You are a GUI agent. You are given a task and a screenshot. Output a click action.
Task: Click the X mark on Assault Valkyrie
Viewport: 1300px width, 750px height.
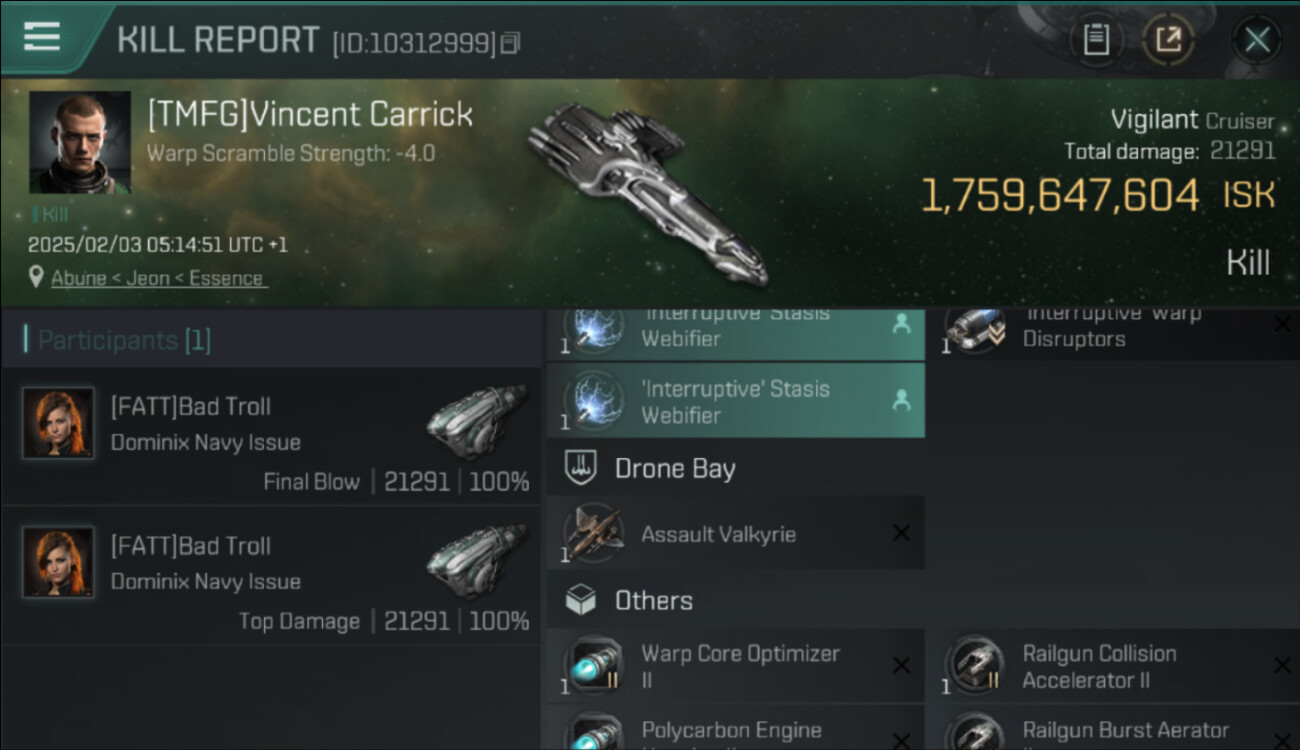click(901, 534)
